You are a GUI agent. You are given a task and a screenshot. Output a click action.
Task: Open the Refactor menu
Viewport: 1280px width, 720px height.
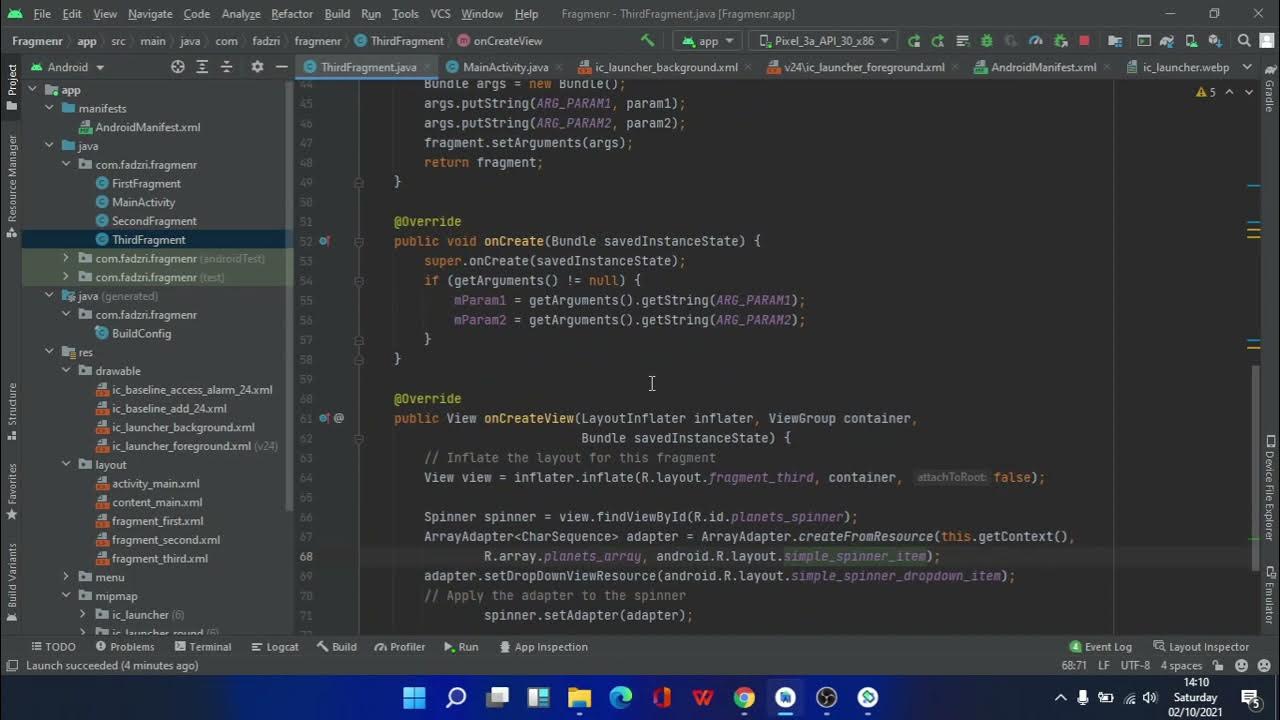[292, 14]
